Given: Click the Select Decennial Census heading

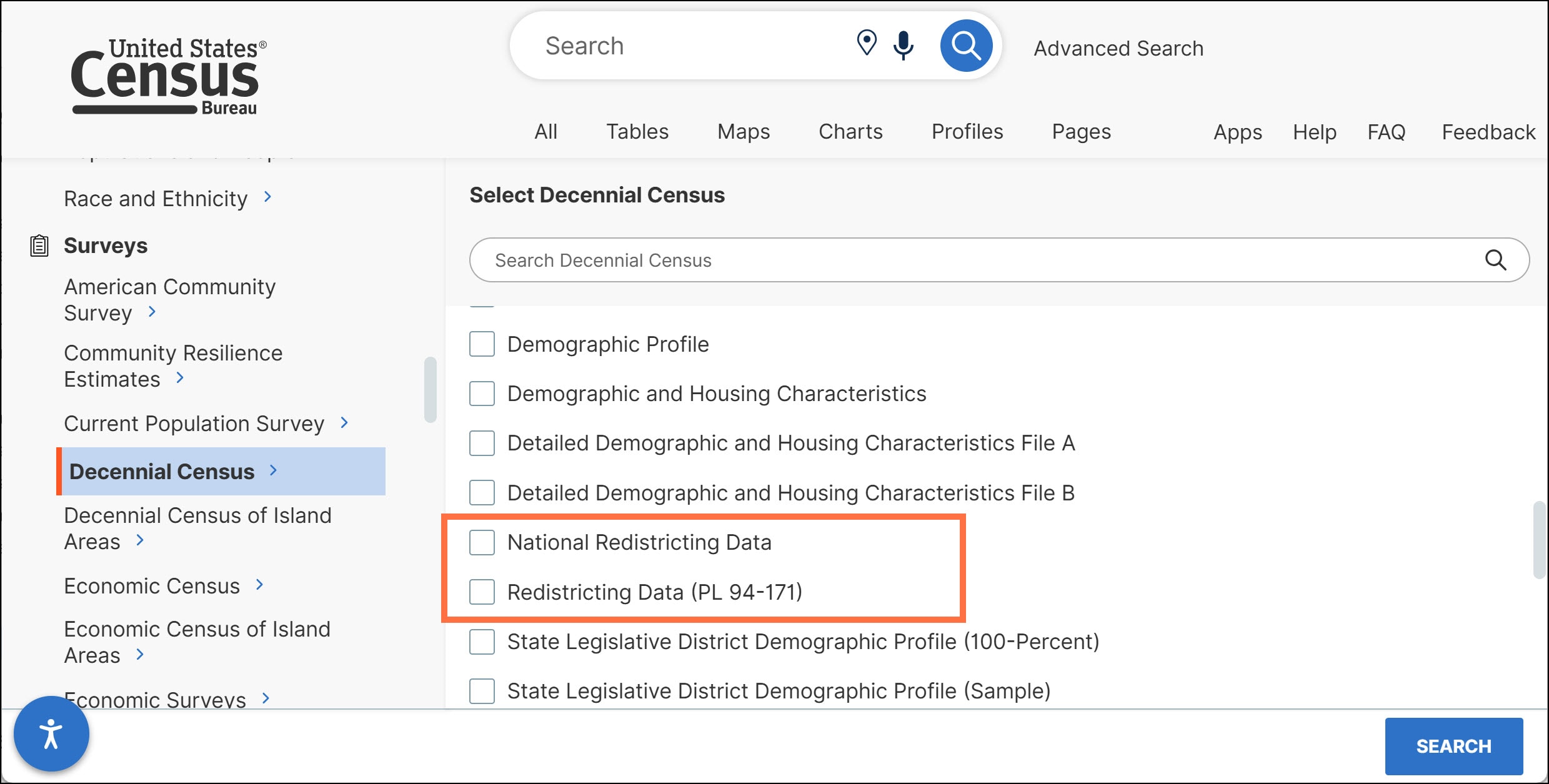Looking at the screenshot, I should coord(597,195).
